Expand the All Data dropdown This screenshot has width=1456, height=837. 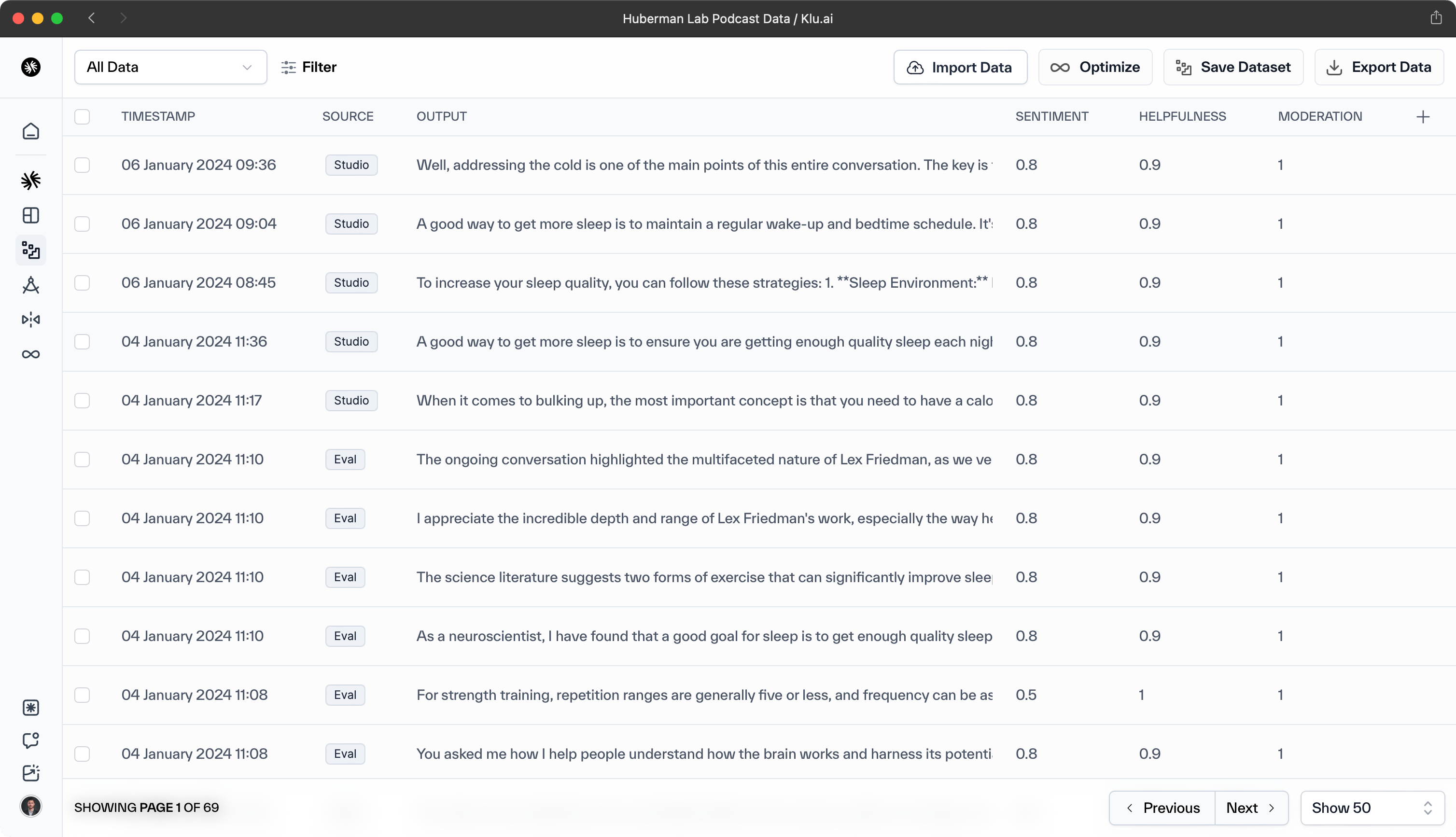tap(170, 67)
